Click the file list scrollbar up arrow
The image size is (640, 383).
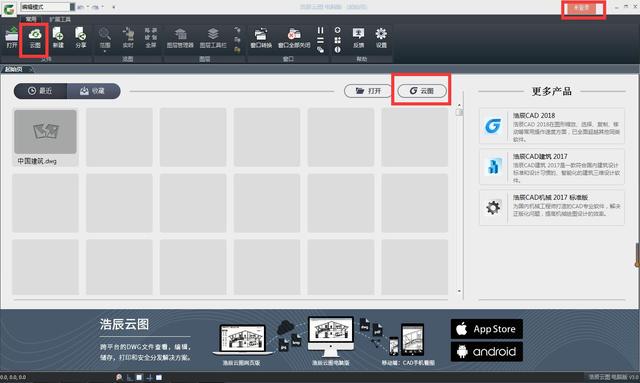tap(459, 105)
